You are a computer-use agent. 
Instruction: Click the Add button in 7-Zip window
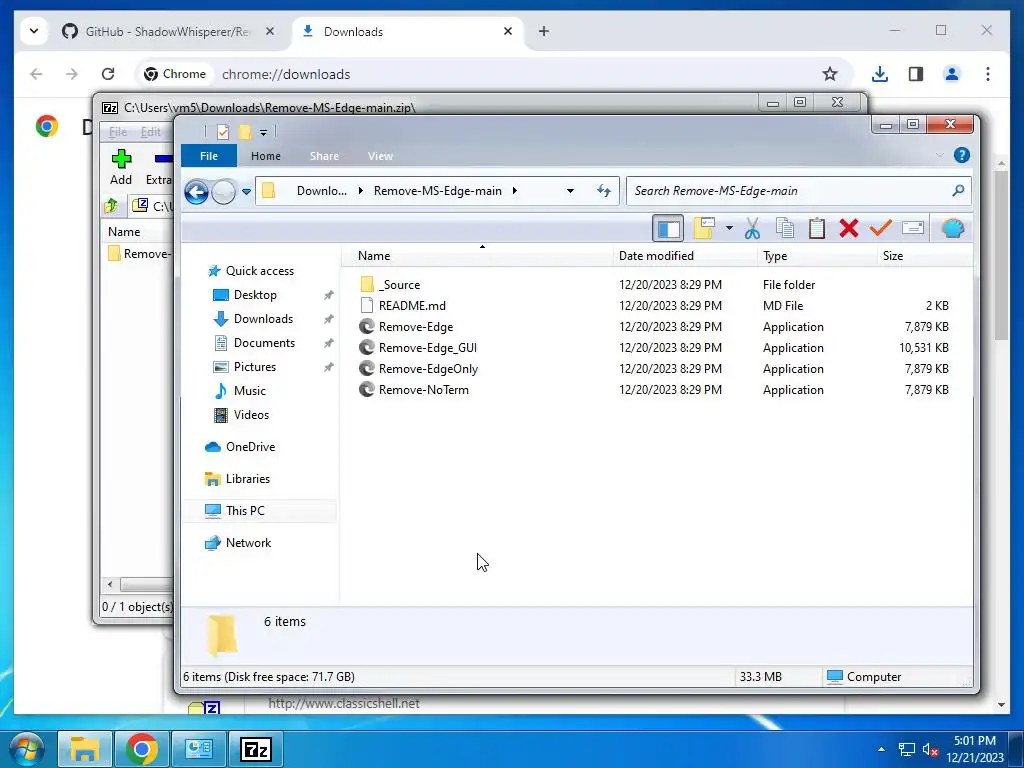(121, 167)
